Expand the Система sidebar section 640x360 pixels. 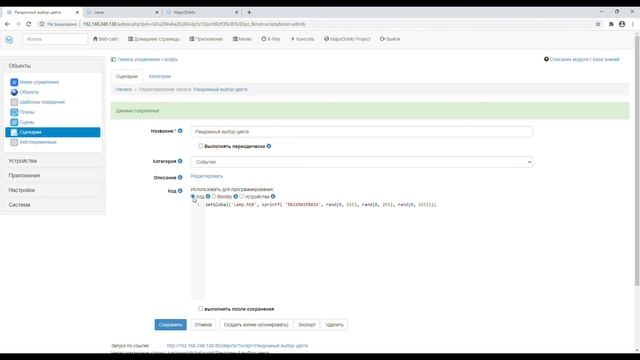53,205
